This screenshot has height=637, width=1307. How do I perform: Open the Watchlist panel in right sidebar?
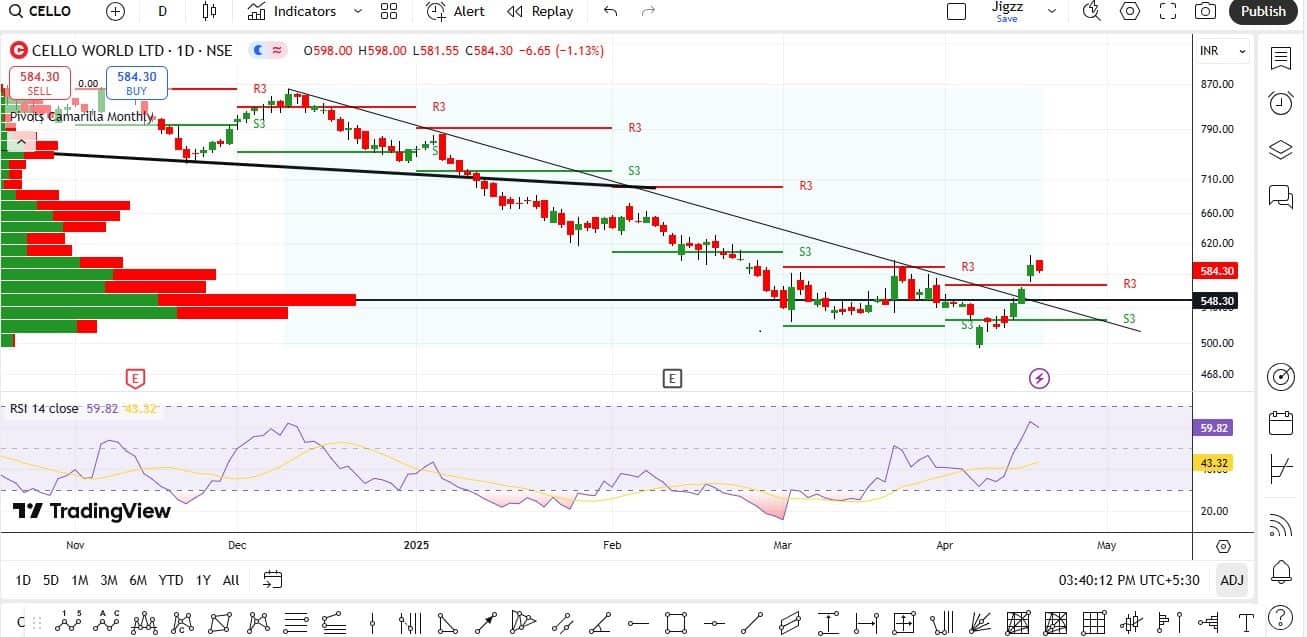click(1280, 58)
